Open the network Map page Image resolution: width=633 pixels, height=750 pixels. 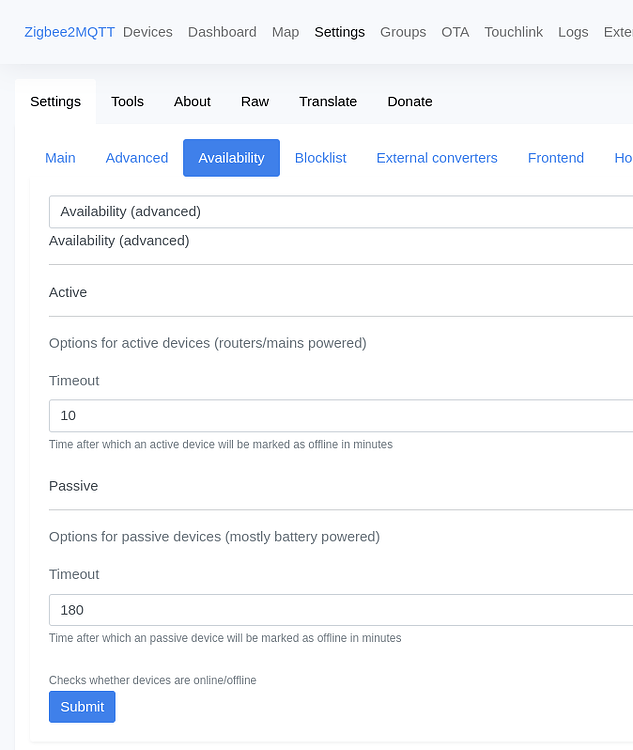(285, 32)
